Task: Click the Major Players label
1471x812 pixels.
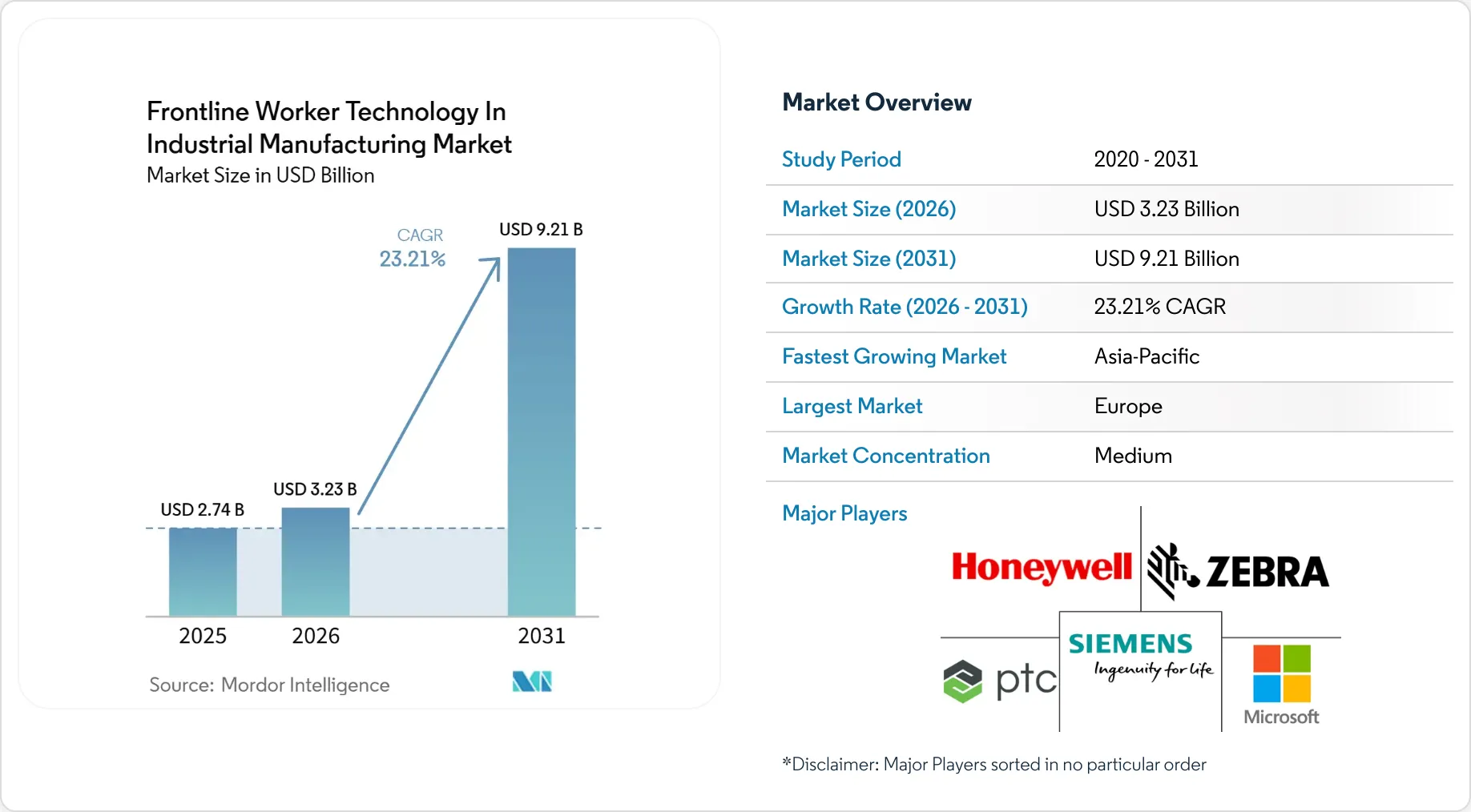Action: (x=844, y=513)
